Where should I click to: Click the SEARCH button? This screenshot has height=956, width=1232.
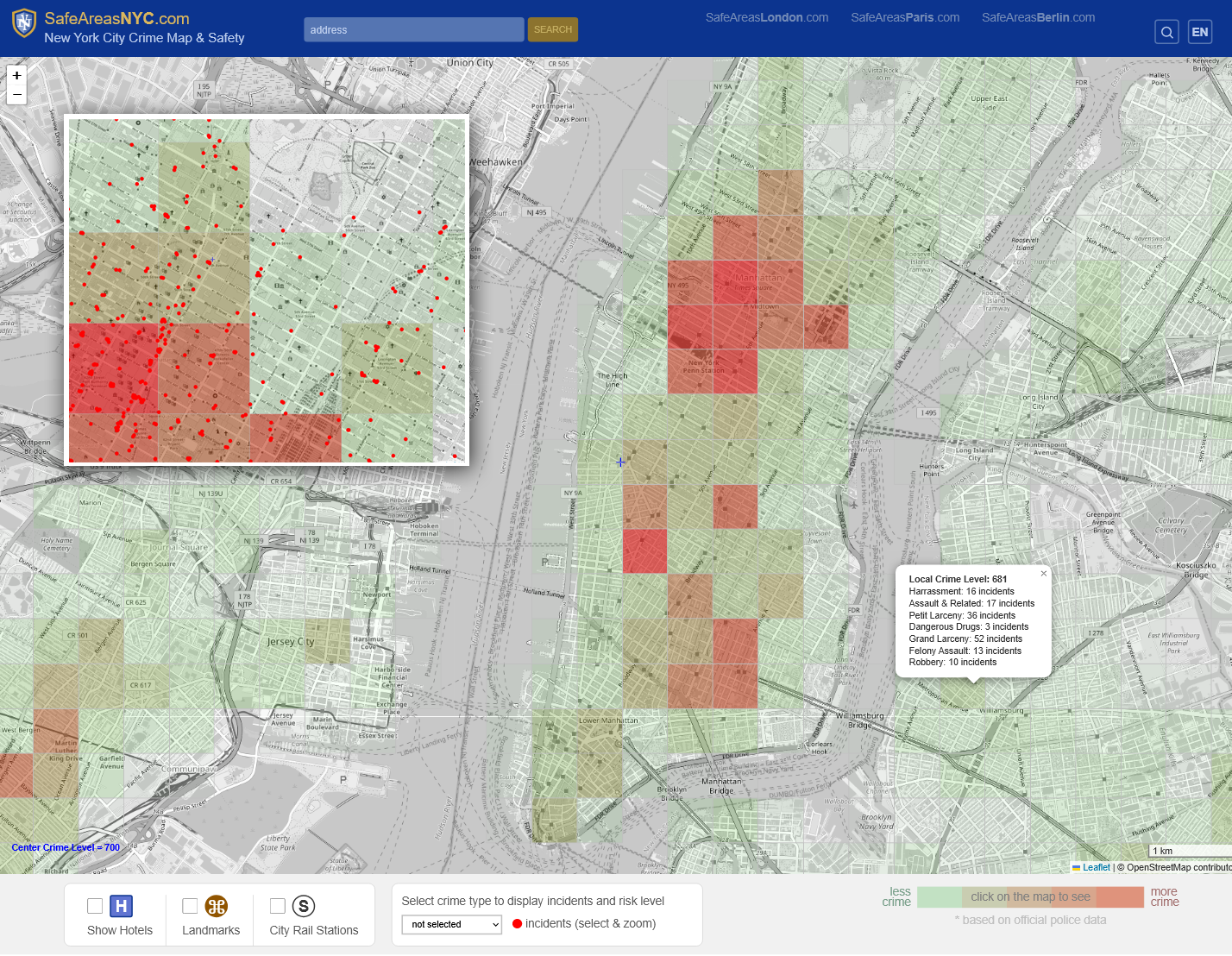pos(553,29)
